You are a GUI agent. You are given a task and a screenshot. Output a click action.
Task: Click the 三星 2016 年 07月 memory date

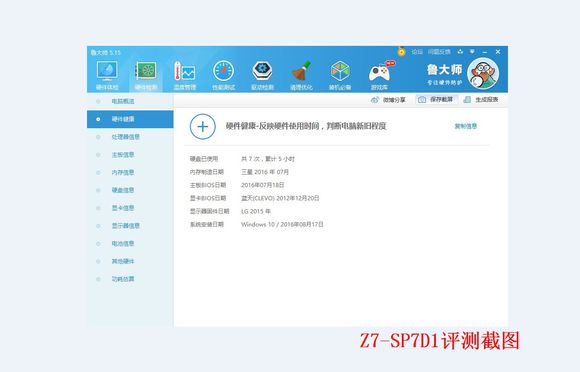click(265, 172)
